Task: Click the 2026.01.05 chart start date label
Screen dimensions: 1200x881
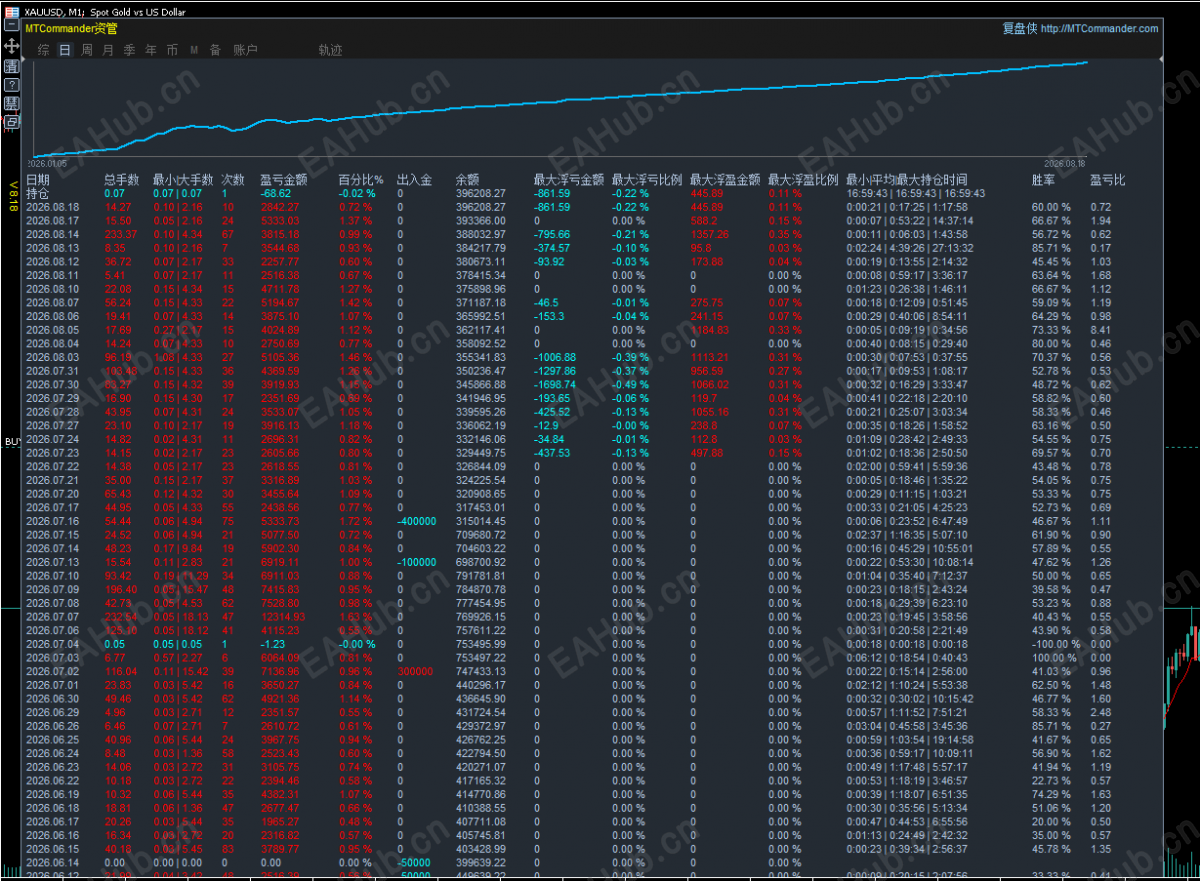Action: coord(47,162)
